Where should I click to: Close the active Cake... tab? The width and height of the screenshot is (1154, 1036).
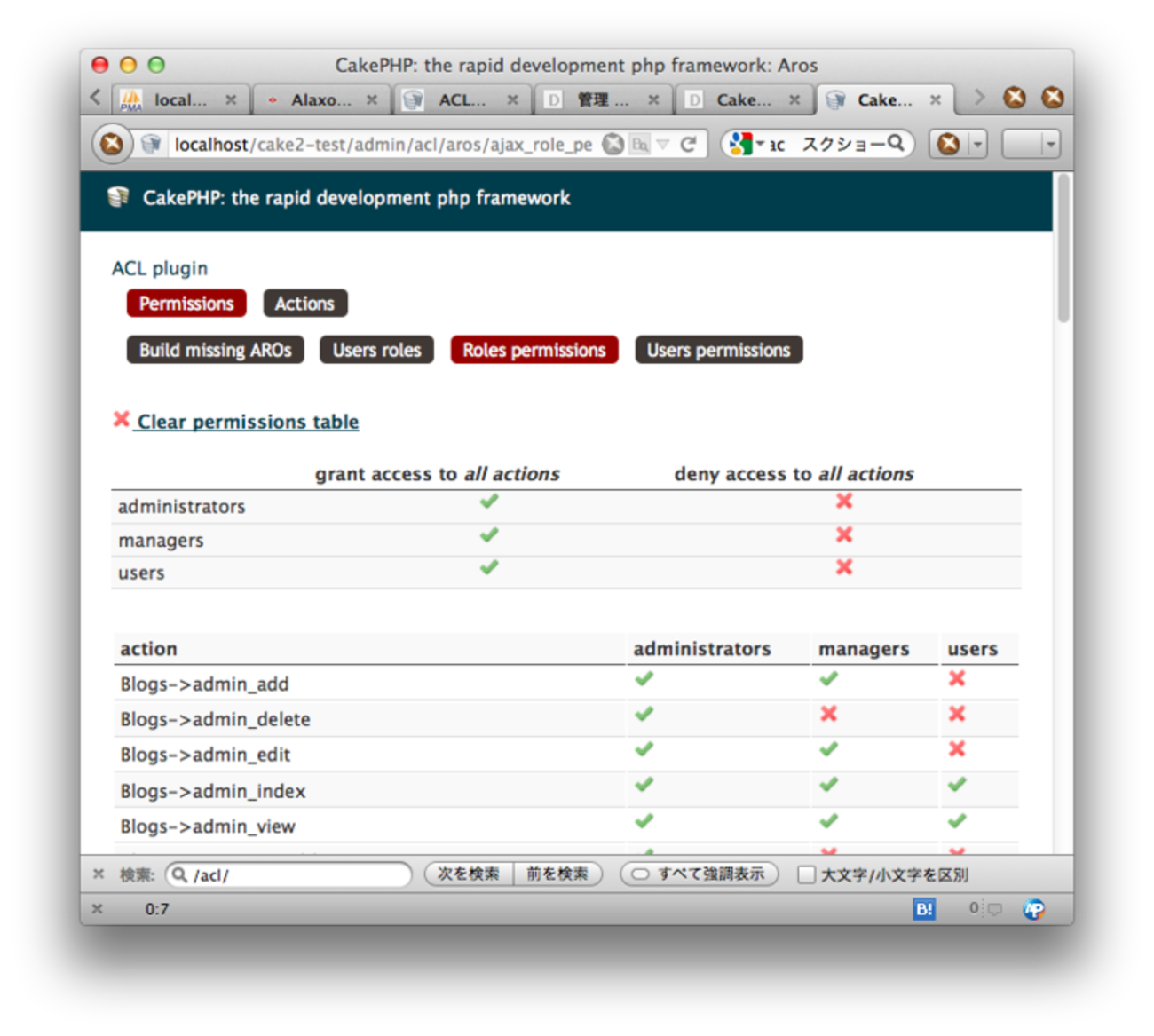pyautogui.click(x=936, y=99)
